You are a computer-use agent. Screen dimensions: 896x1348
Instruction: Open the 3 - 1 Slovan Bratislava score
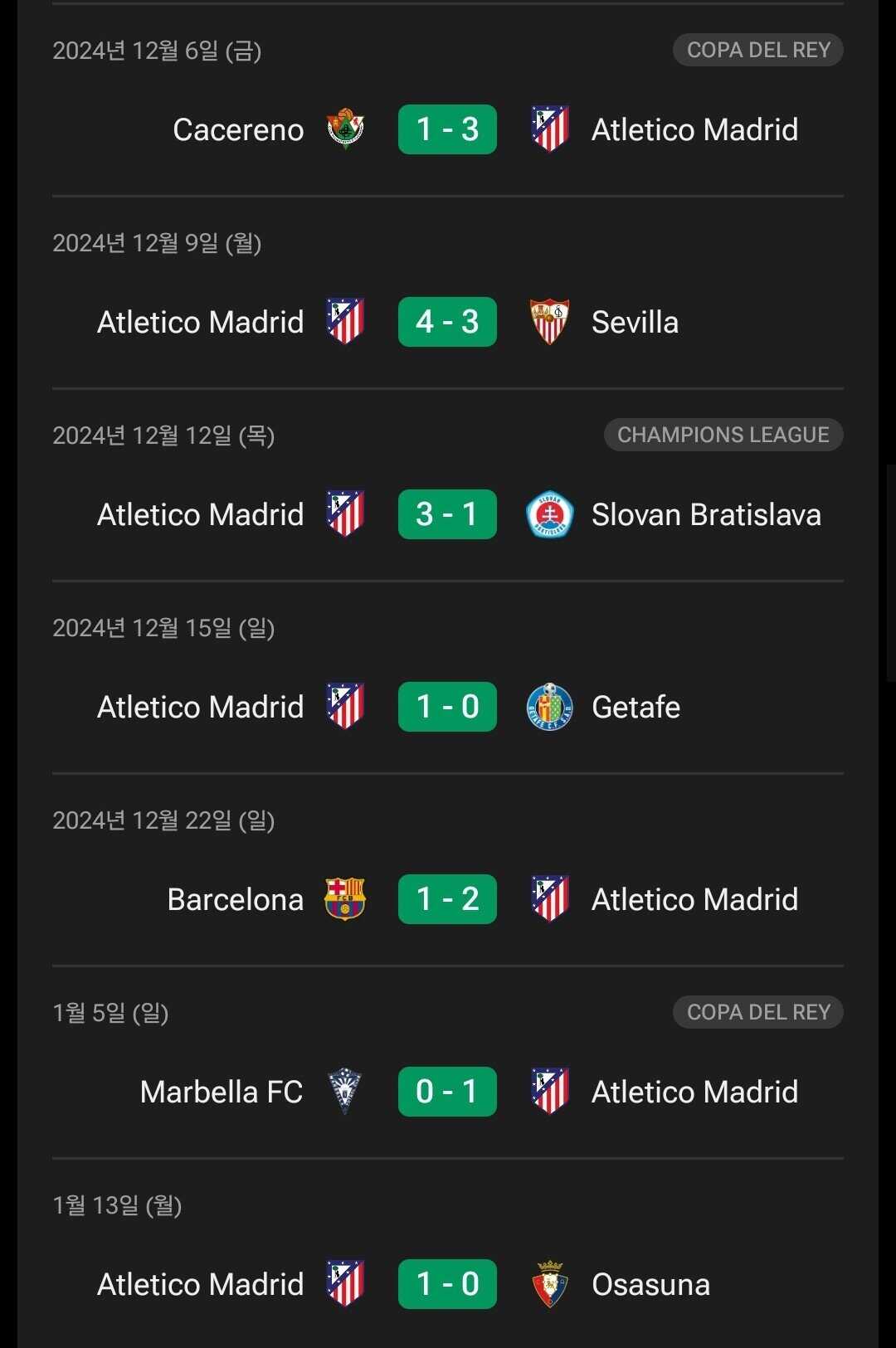(447, 514)
